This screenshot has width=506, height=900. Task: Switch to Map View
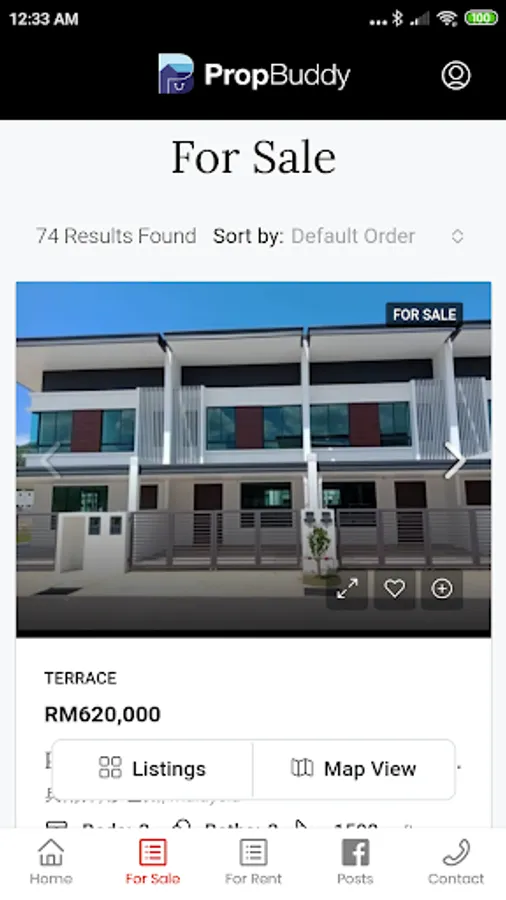click(354, 769)
